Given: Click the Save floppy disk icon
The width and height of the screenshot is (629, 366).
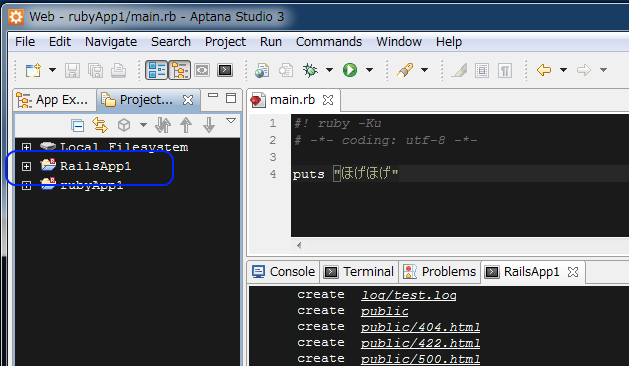Looking at the screenshot, I should [72, 70].
